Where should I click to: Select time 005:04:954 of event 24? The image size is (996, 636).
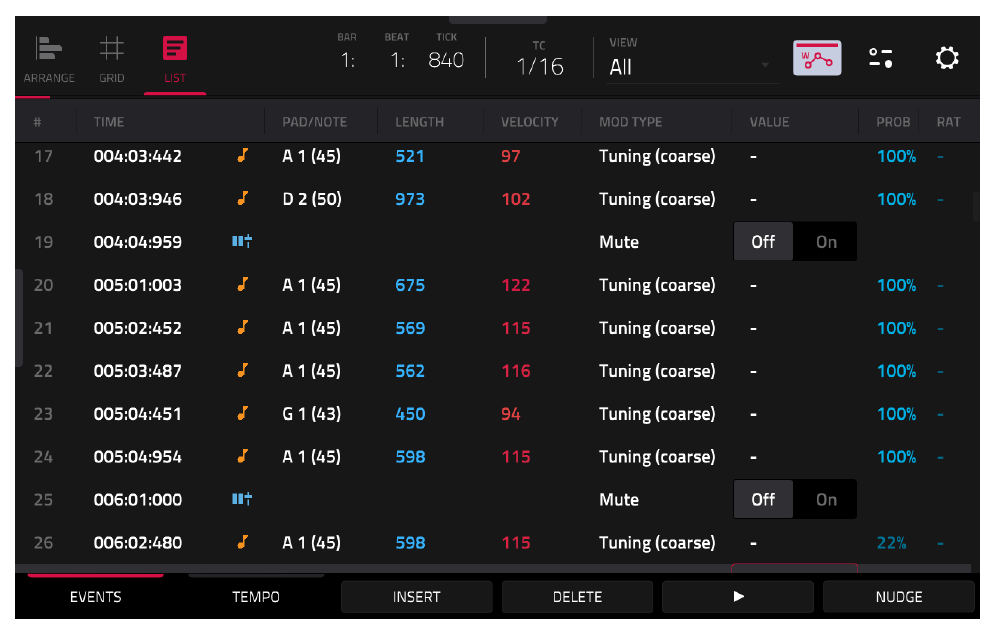coord(137,457)
